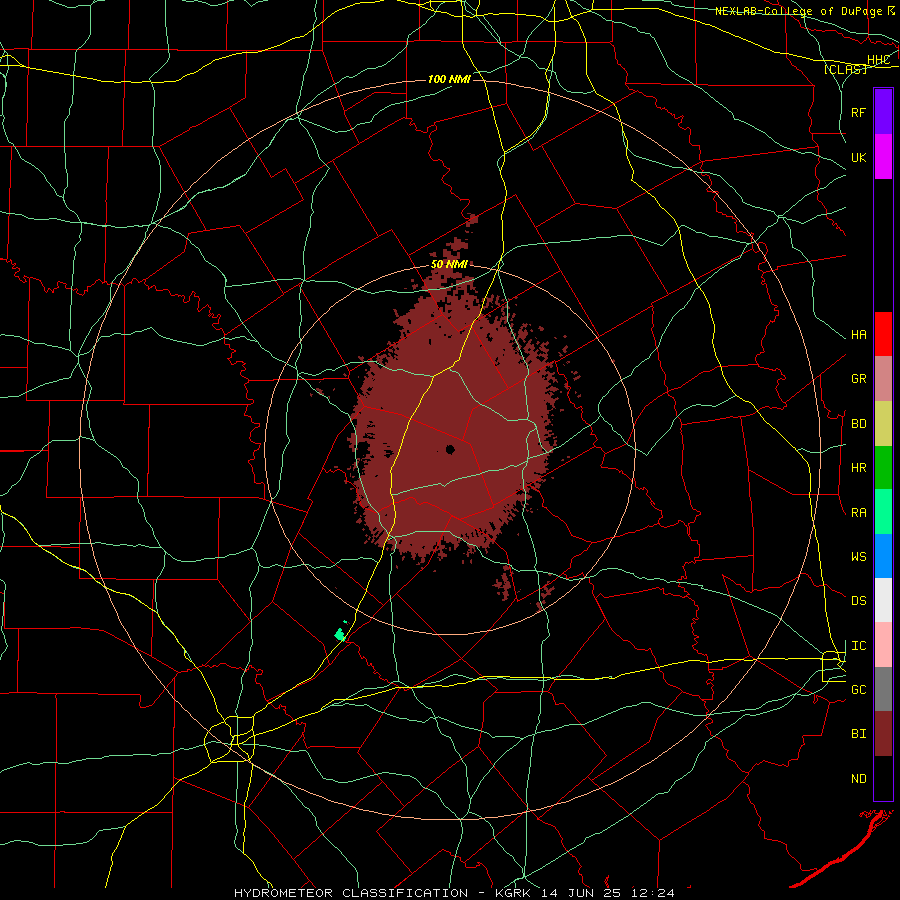Click the black radar site dot
Screen dimensions: 900x900
[x=451, y=449]
